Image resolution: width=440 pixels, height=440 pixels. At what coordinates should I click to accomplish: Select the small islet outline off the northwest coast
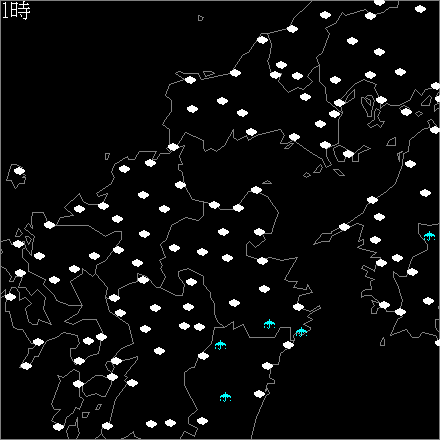pyautogui.click(x=107, y=156)
